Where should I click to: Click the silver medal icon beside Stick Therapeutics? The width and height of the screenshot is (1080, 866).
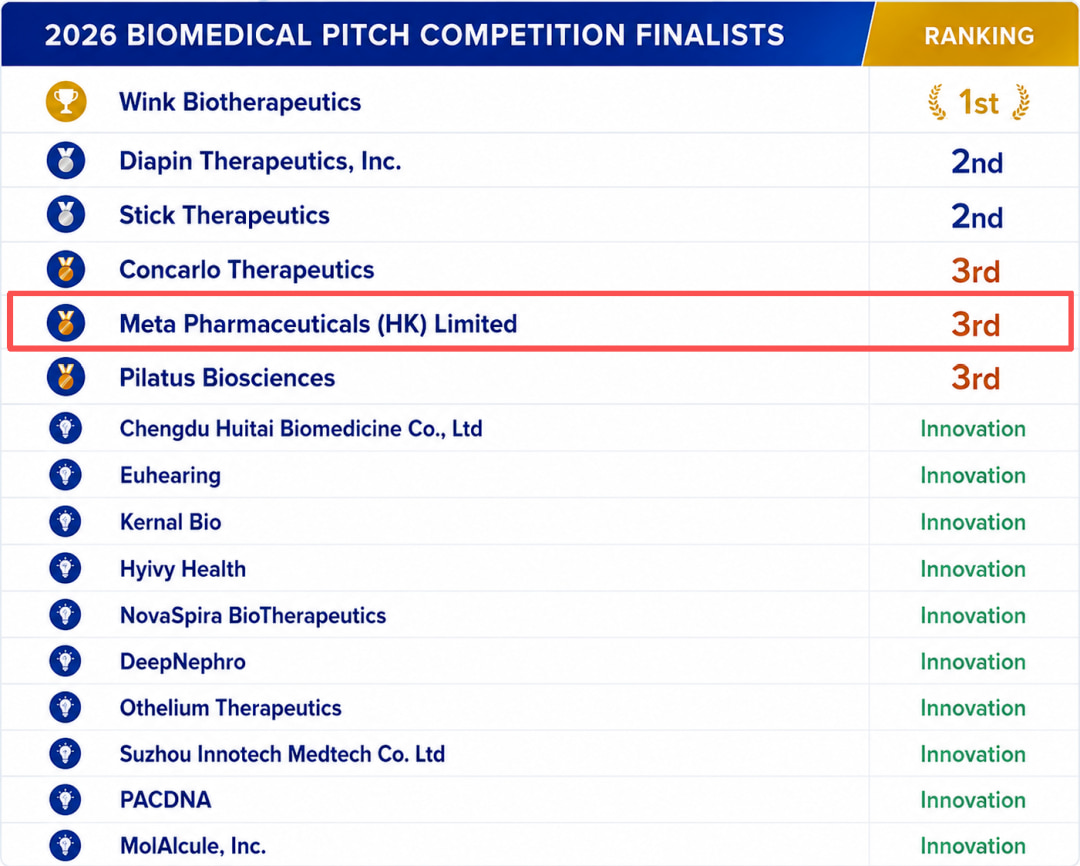pyautogui.click(x=66, y=214)
